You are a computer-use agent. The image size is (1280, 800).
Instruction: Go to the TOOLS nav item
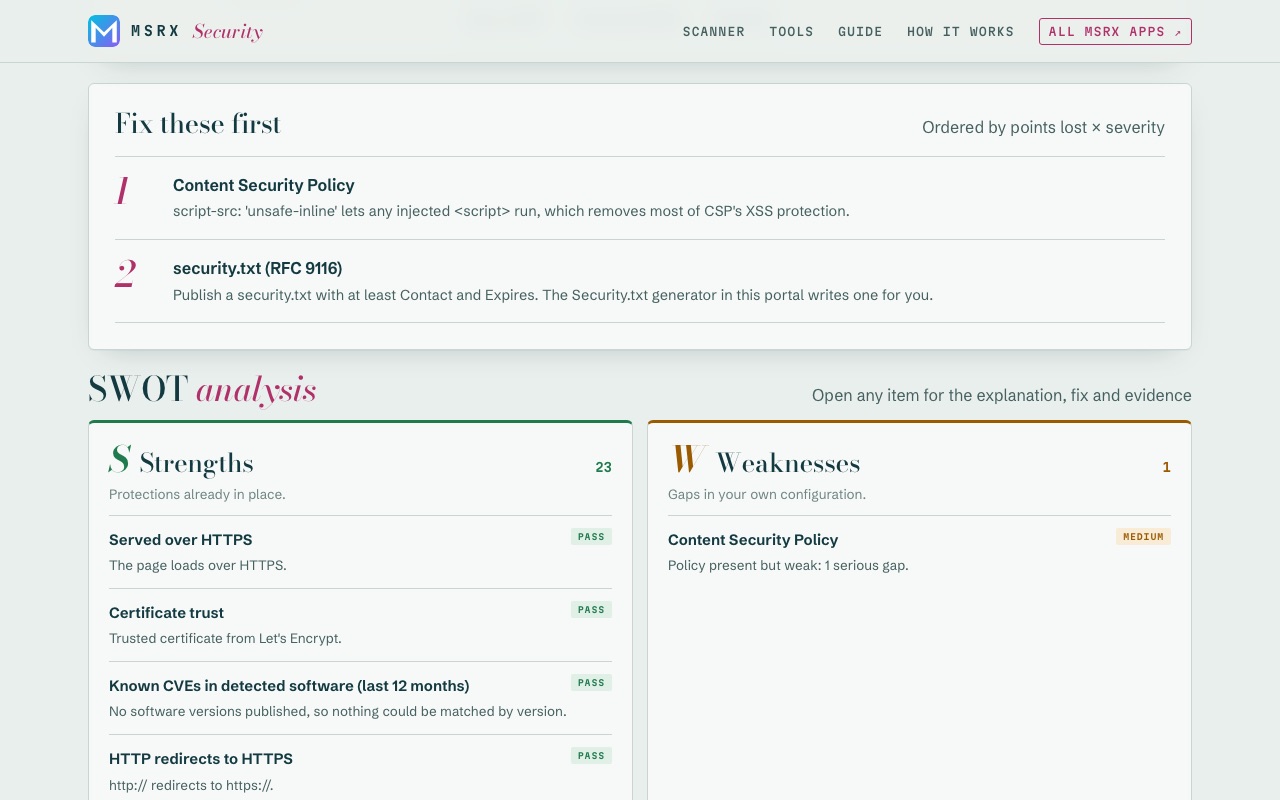tap(791, 32)
